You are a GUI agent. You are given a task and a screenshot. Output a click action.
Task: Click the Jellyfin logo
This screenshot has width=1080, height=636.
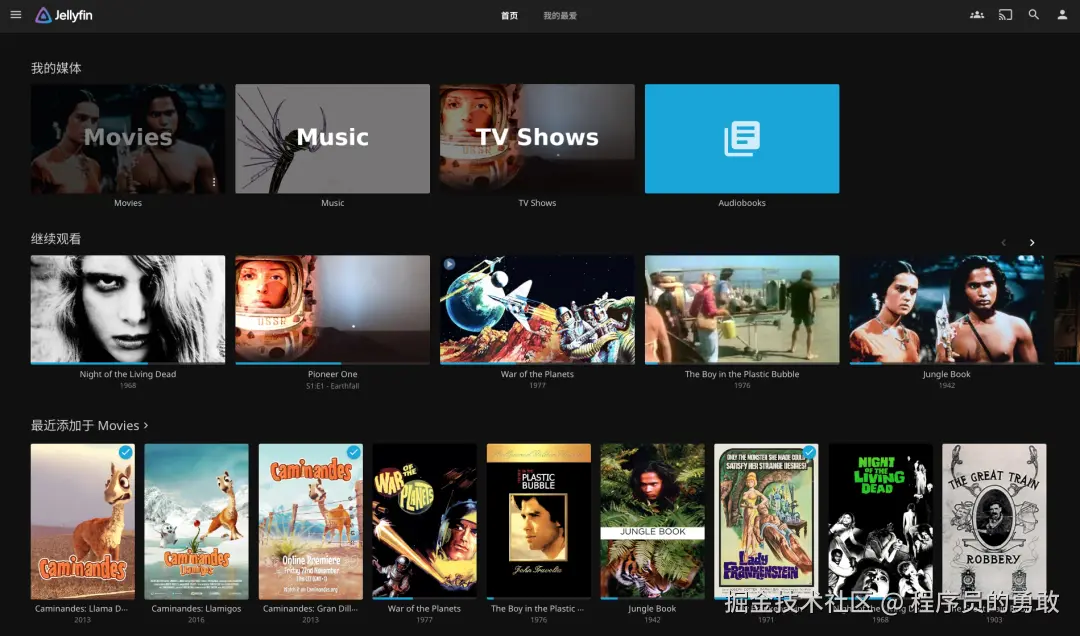63,15
